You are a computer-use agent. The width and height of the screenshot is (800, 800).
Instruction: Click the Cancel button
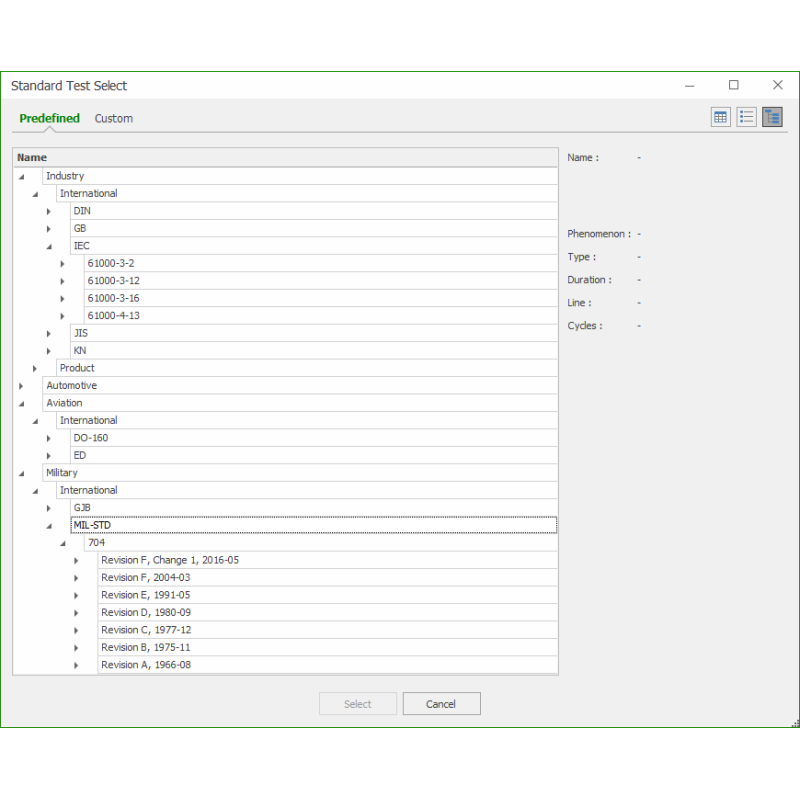(441, 704)
